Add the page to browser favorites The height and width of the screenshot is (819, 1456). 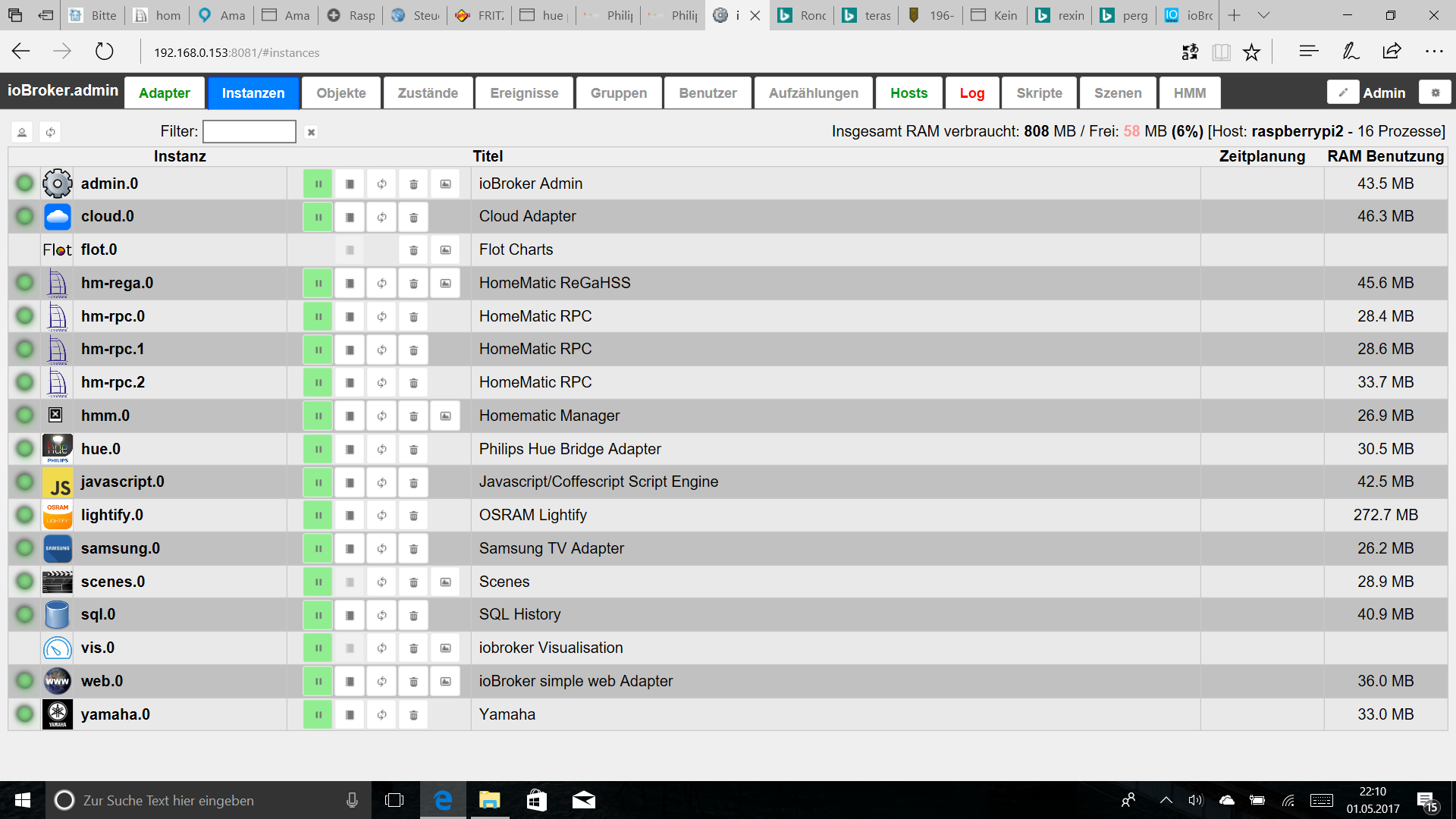pyautogui.click(x=1251, y=52)
